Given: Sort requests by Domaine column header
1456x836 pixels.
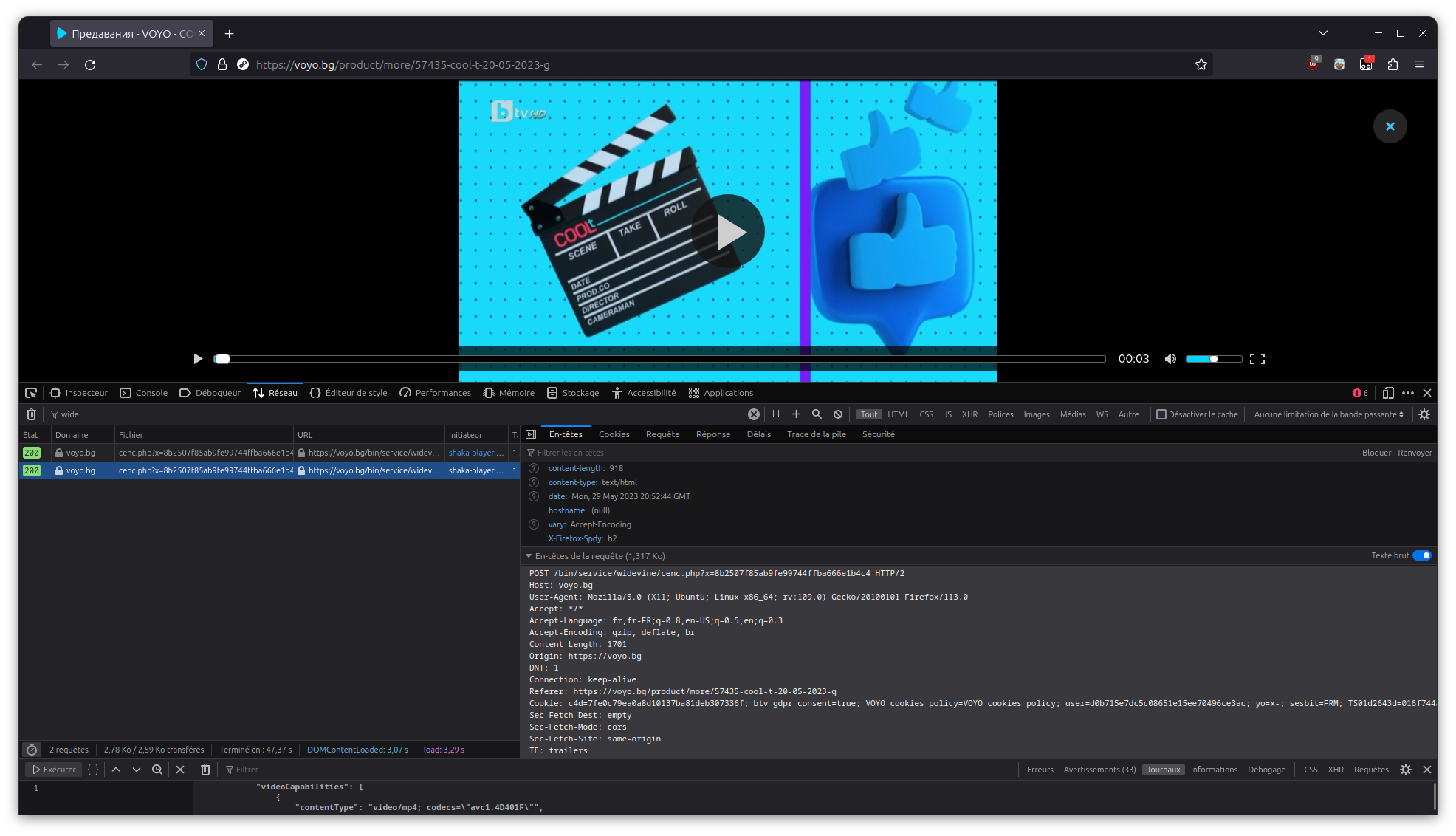Looking at the screenshot, I should click(83, 435).
